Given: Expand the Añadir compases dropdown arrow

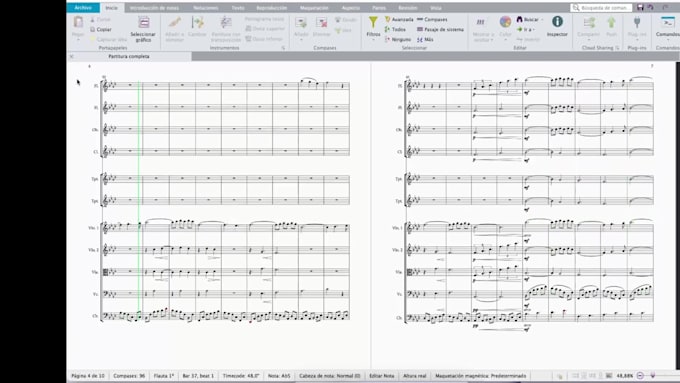Looking at the screenshot, I should point(301,39).
